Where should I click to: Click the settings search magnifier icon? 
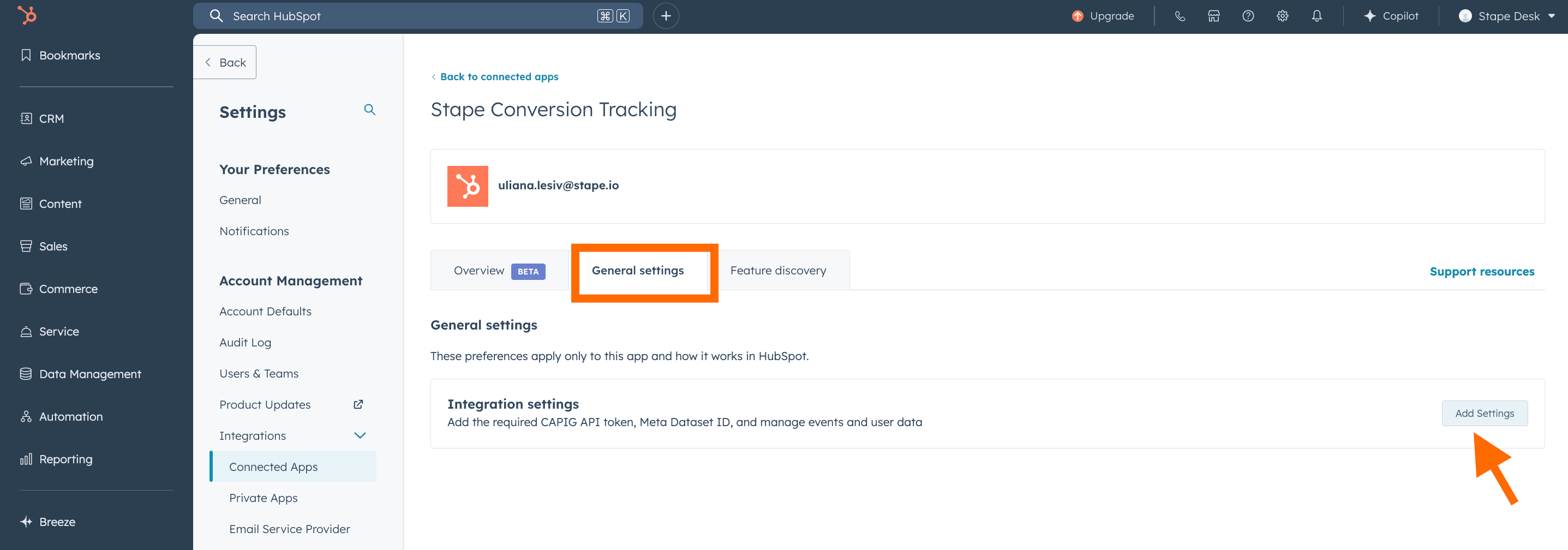(x=369, y=110)
